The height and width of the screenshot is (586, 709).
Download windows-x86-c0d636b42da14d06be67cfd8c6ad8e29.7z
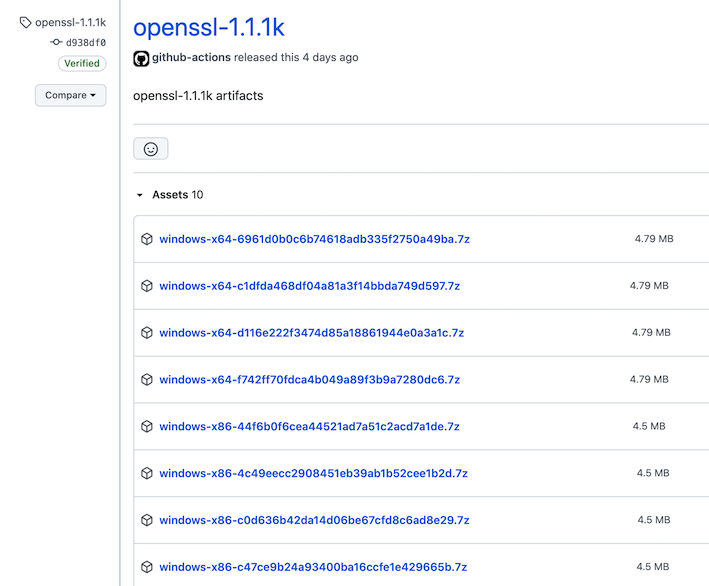coord(314,520)
